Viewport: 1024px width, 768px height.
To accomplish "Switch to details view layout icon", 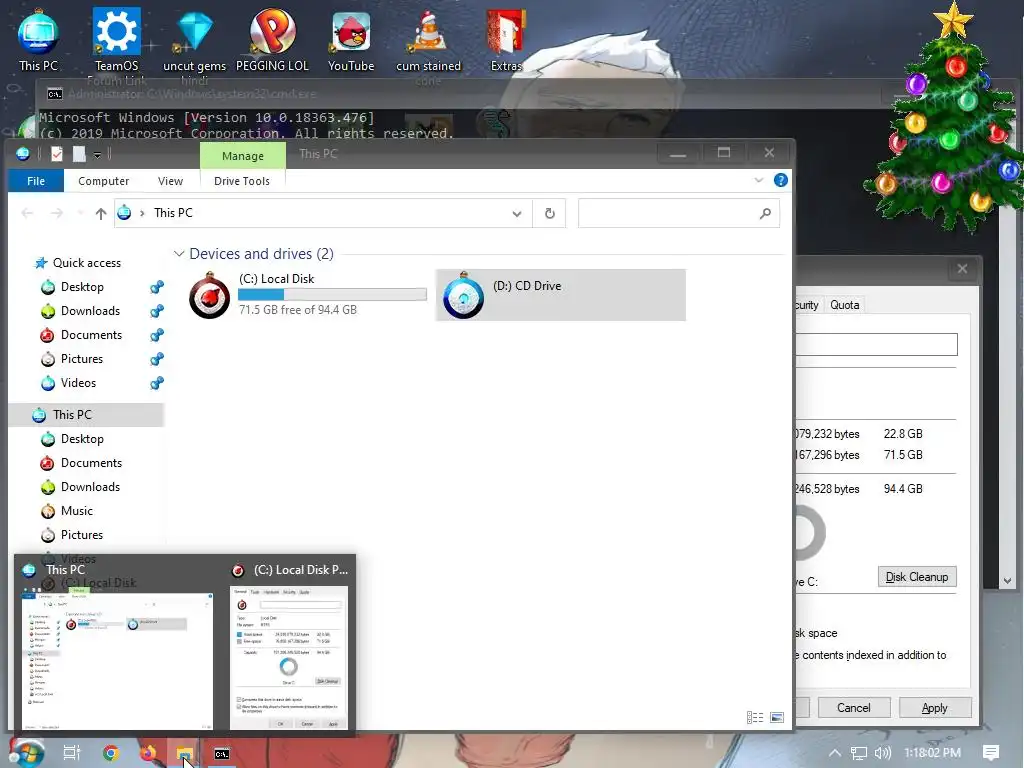I will click(755, 718).
